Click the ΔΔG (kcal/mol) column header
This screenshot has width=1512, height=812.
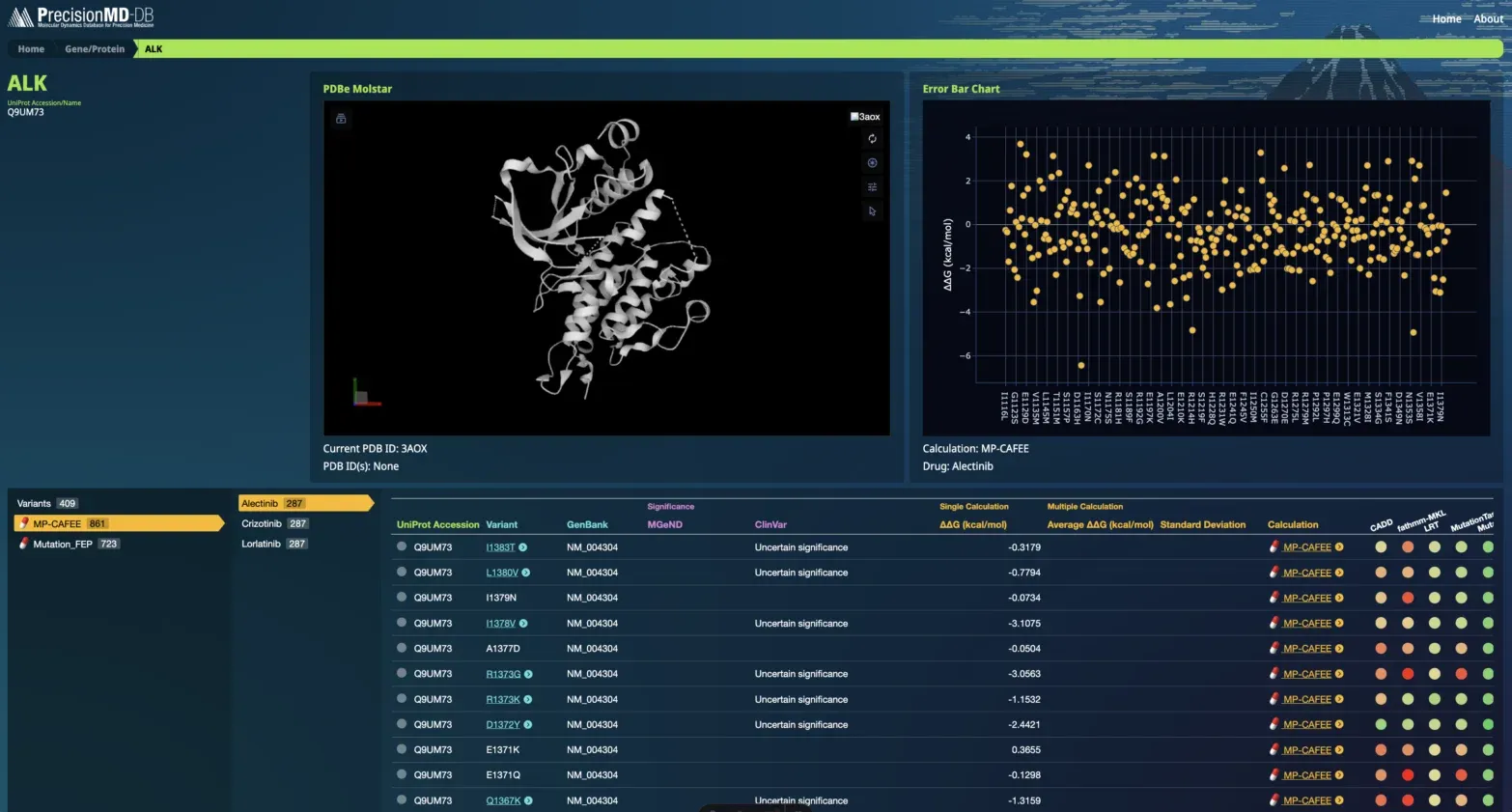(x=973, y=525)
